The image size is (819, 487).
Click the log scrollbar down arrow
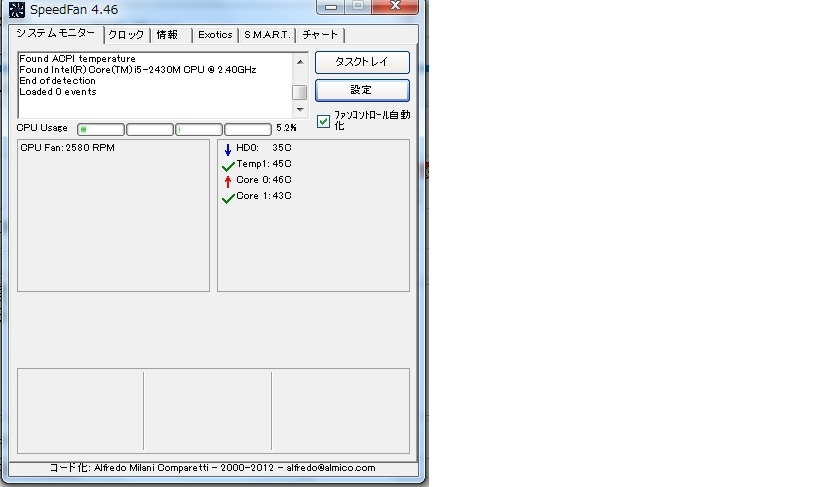pyautogui.click(x=300, y=109)
